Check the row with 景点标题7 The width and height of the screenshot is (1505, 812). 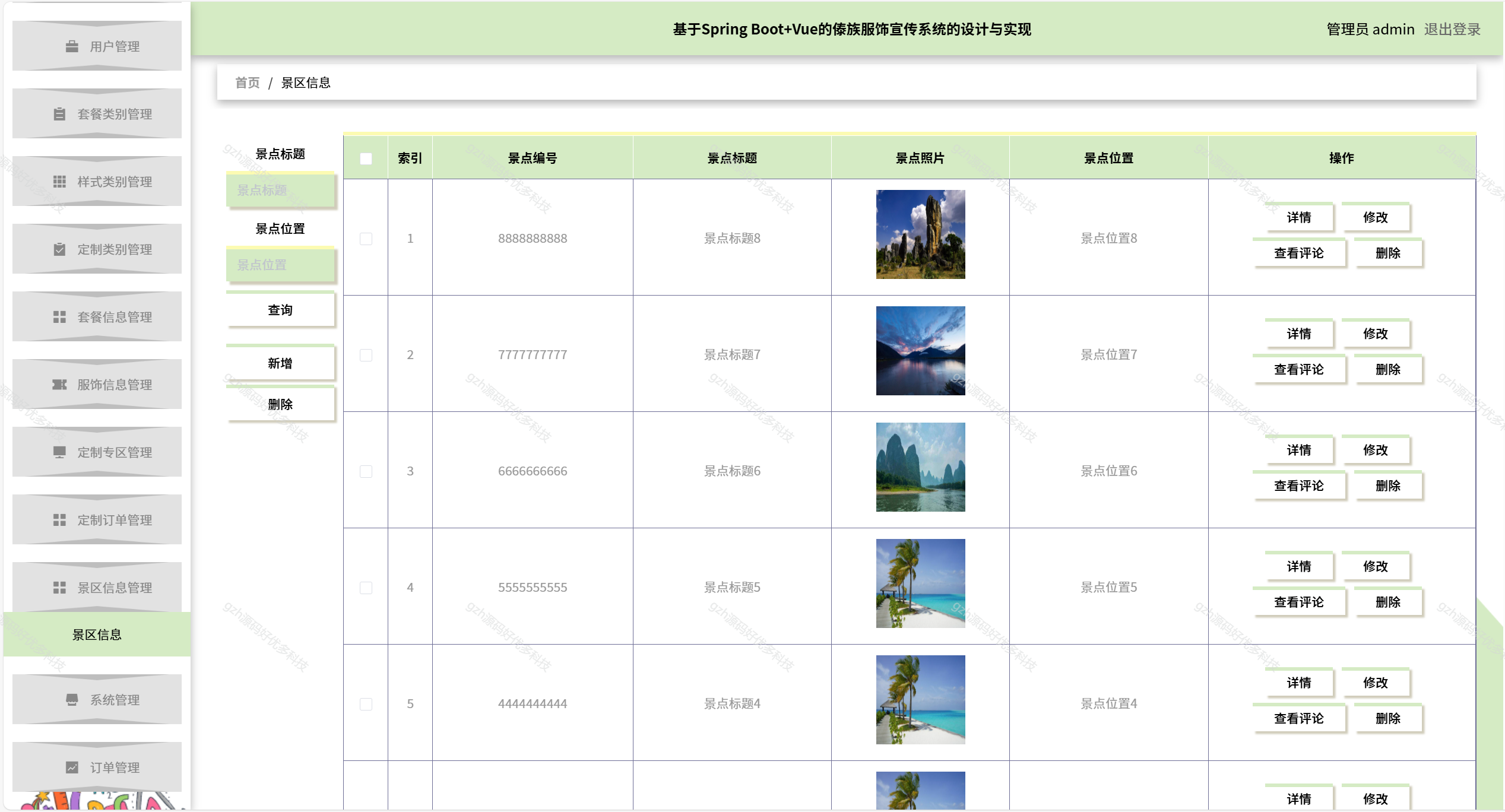[366, 355]
